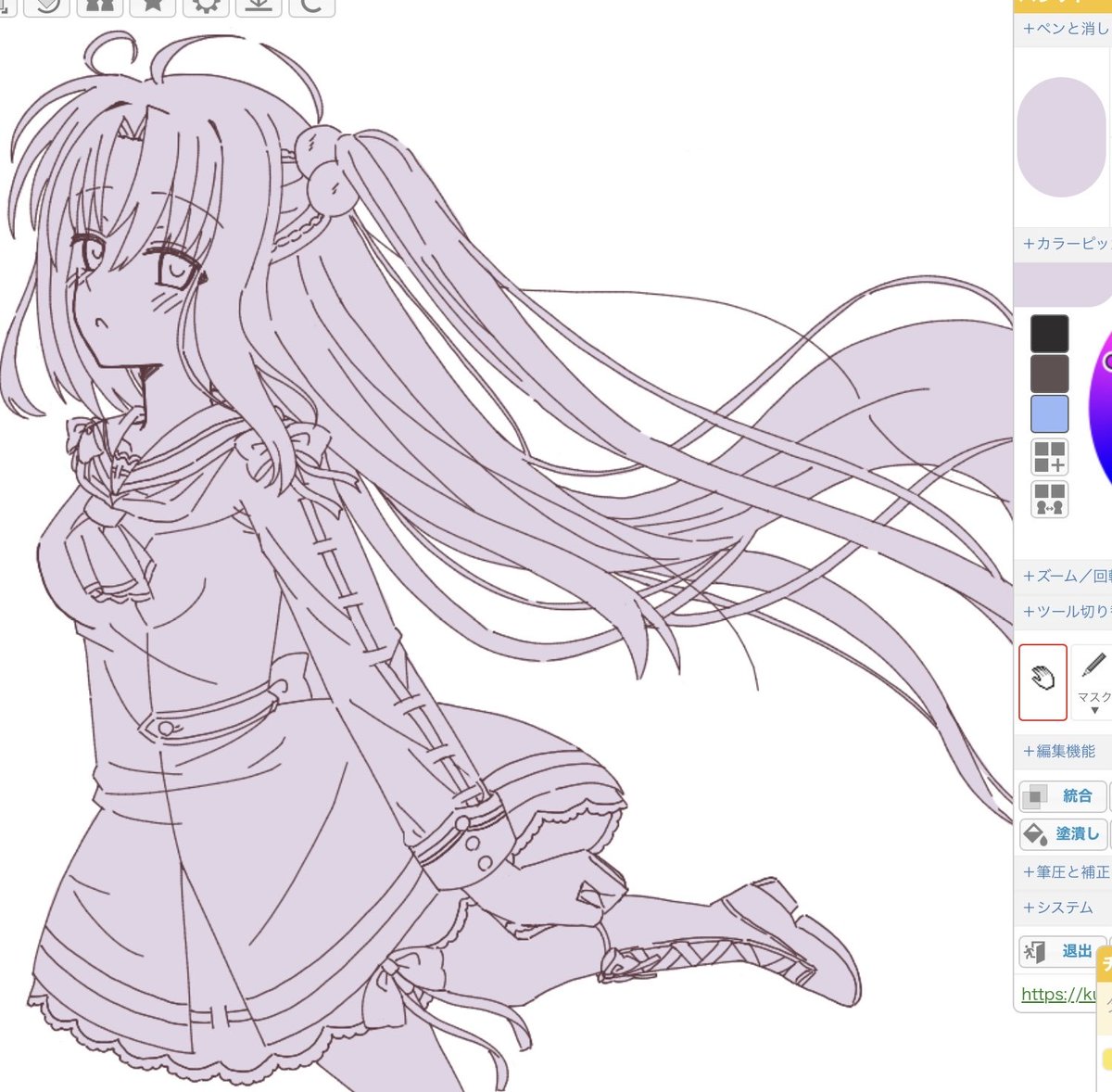The image size is (1112, 1092).
Task: Click the circular reload icon in toolbar
Action: tap(311, 6)
